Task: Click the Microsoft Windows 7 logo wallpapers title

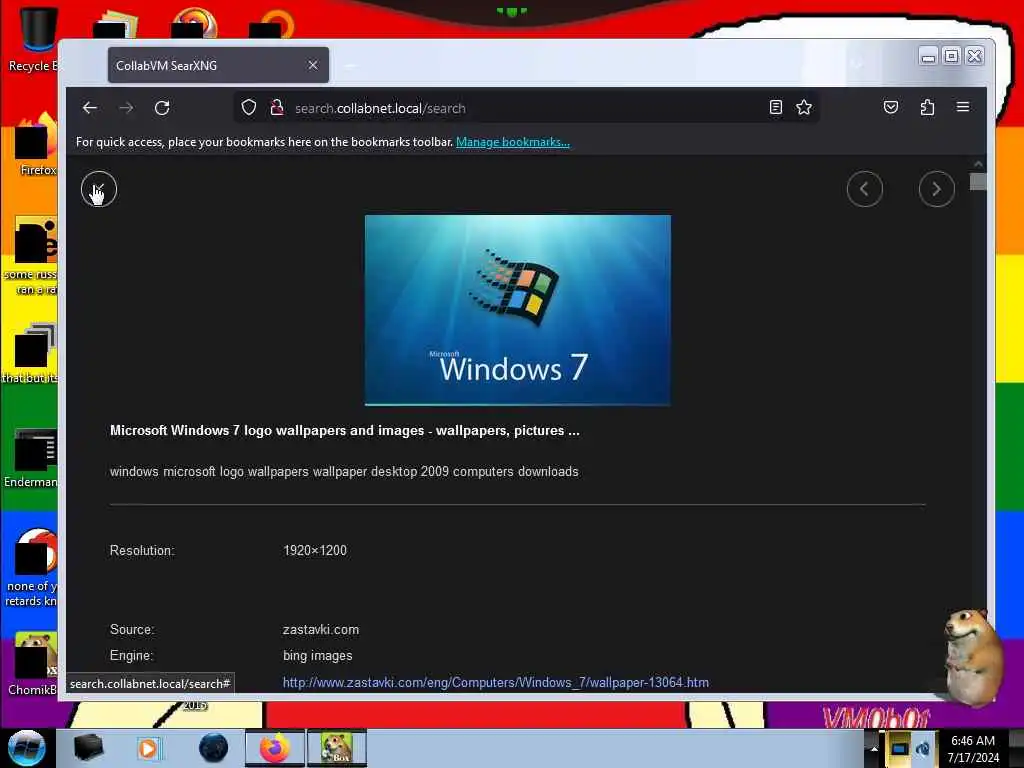Action: click(345, 430)
